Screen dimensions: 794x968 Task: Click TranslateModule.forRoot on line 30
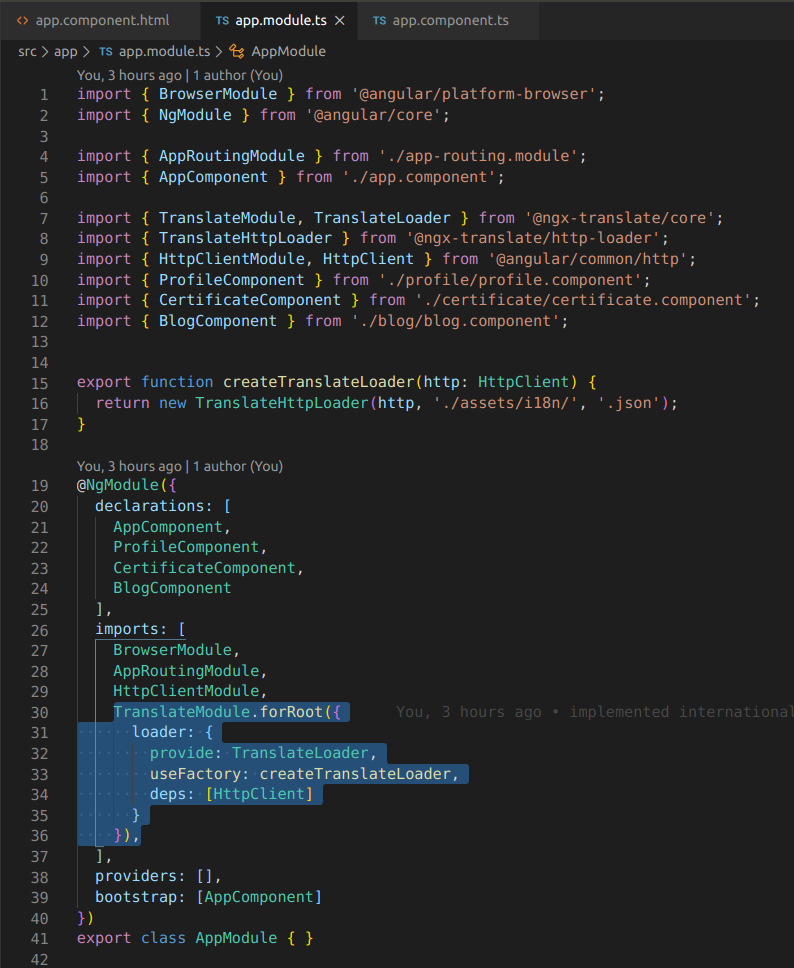[x=218, y=712]
